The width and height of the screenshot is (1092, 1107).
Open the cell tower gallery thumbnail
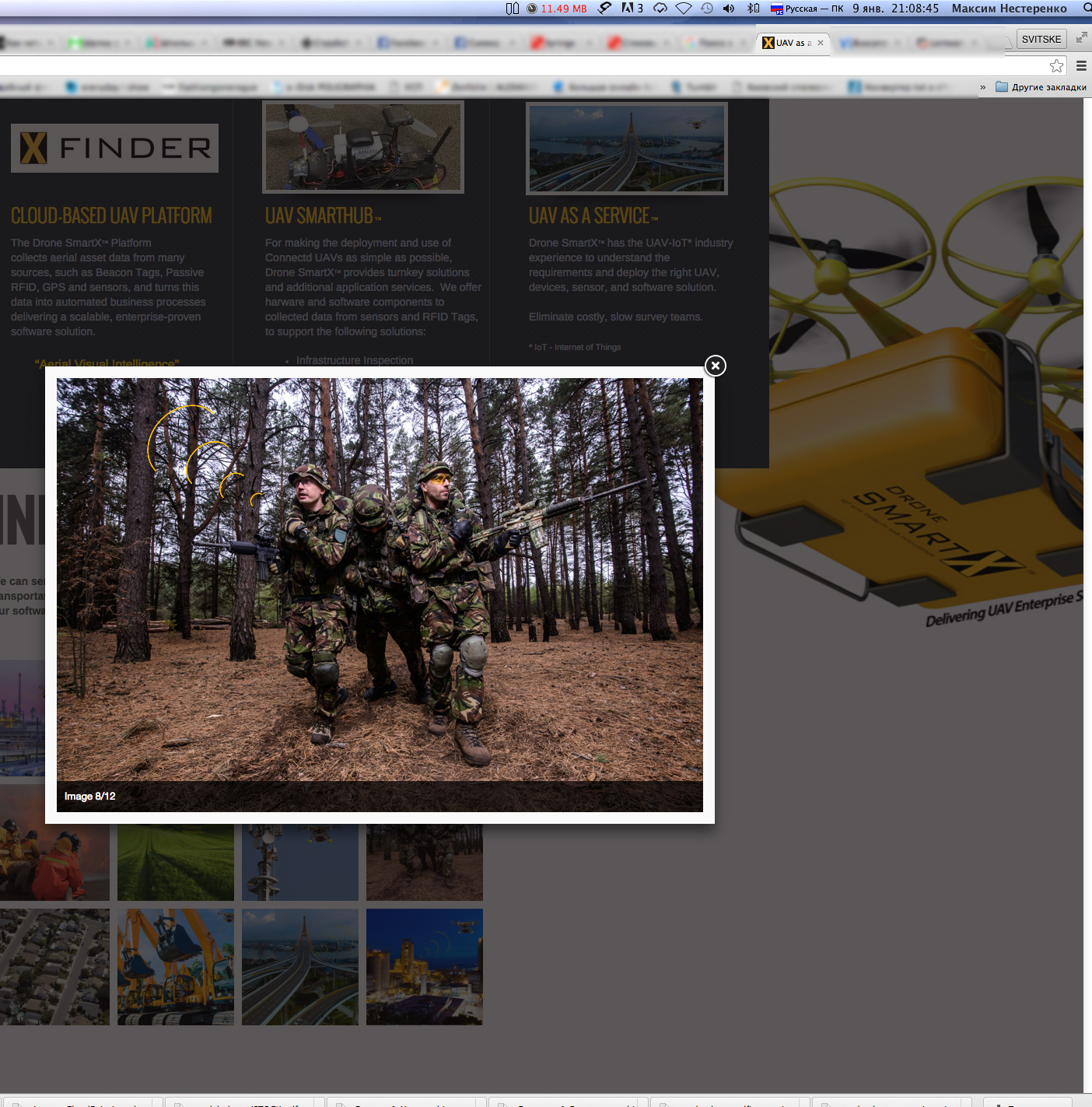300,862
